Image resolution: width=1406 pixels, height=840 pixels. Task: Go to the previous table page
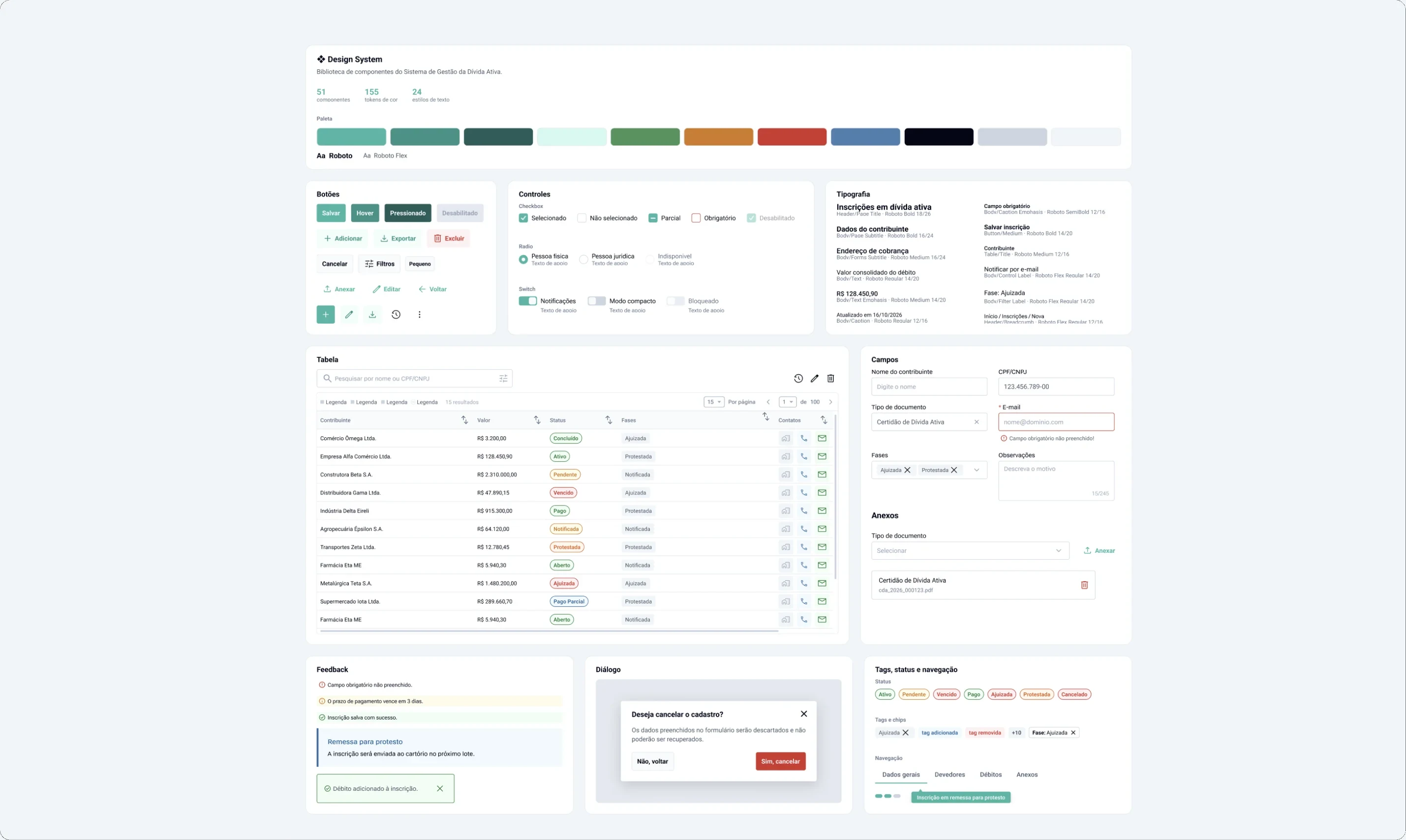pyautogui.click(x=768, y=402)
